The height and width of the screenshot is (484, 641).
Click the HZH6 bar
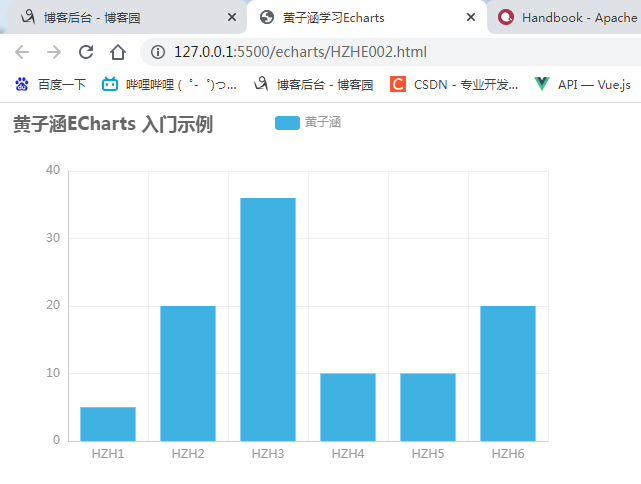coord(508,374)
